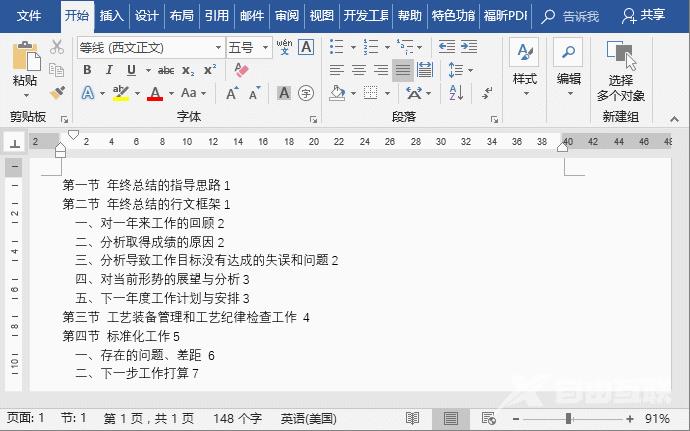The height and width of the screenshot is (431, 690).
Task: Set center paragraph alignment
Action: (x=359, y=70)
